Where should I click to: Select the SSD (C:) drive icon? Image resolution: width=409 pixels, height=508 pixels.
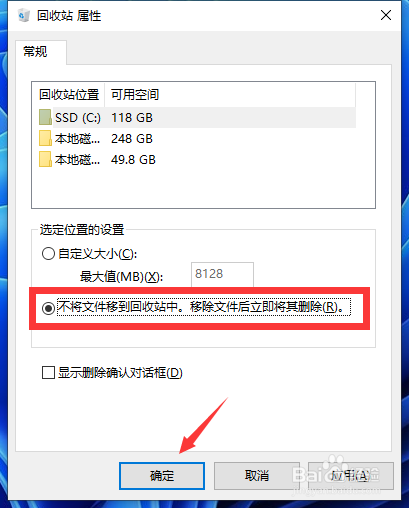[45, 117]
